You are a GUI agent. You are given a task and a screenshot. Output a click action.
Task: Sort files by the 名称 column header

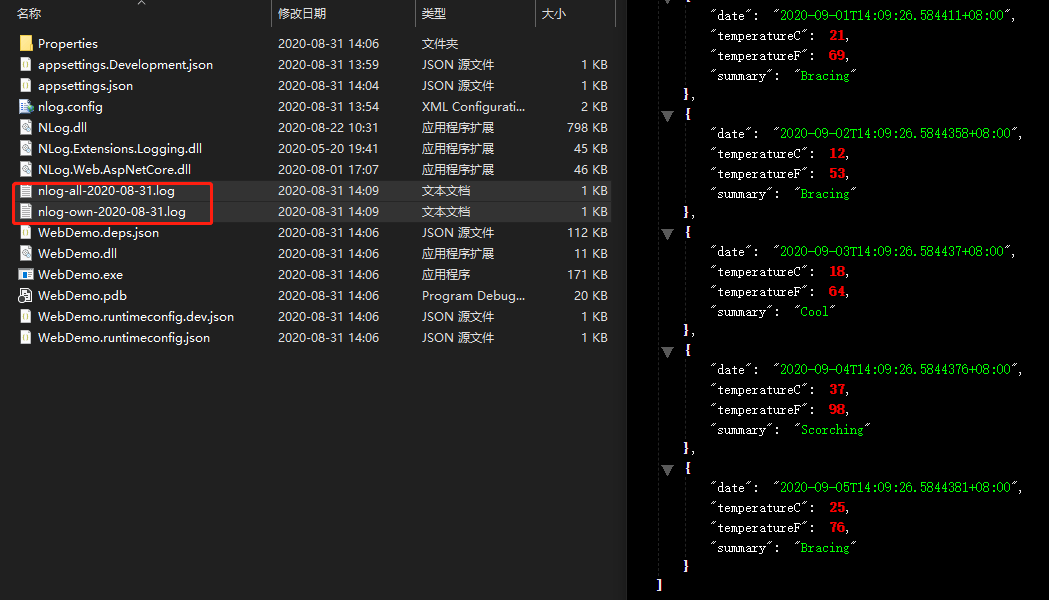click(x=30, y=14)
